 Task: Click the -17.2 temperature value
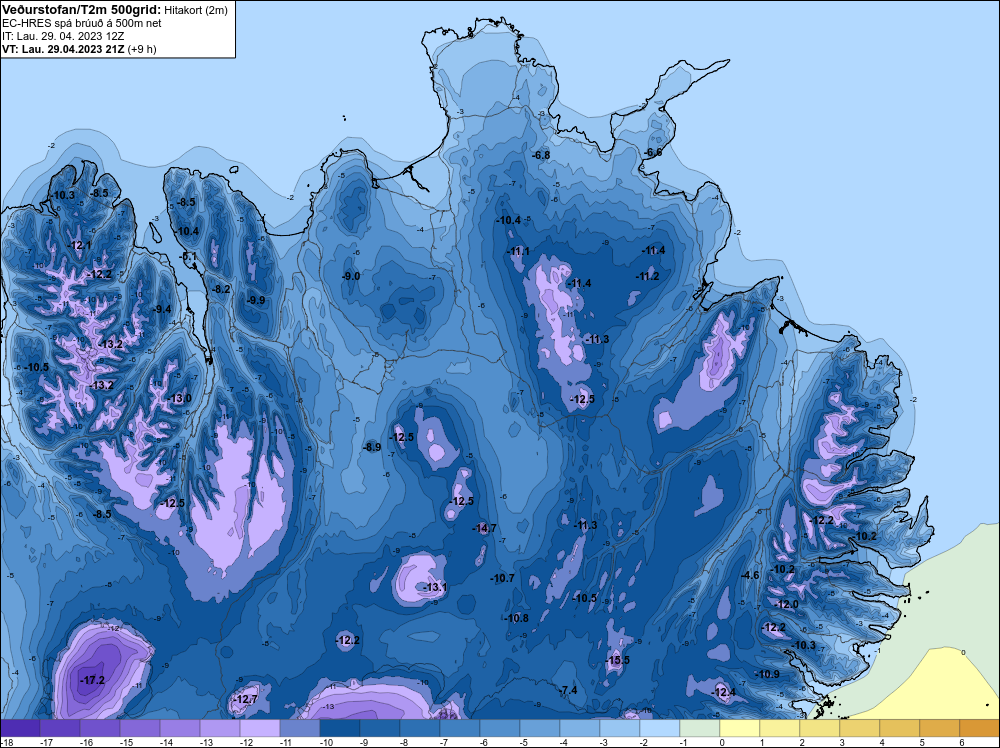(92, 680)
